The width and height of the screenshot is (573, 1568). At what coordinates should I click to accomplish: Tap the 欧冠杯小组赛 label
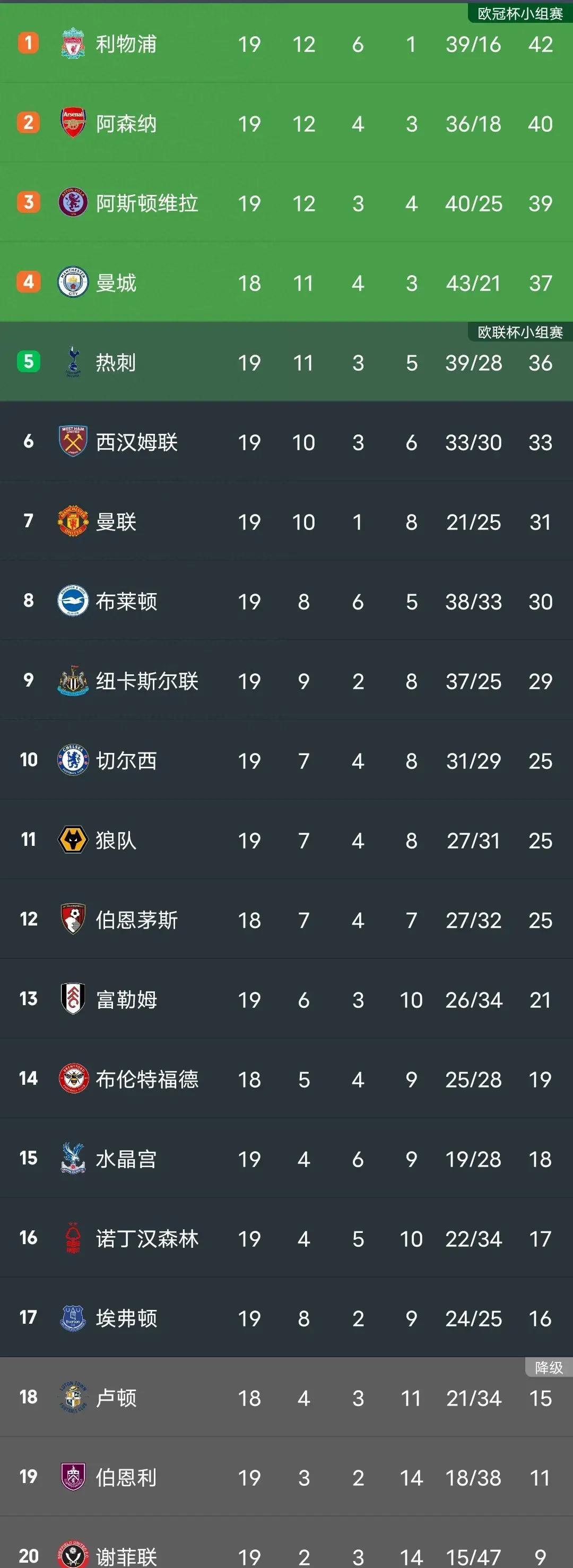pos(520,13)
